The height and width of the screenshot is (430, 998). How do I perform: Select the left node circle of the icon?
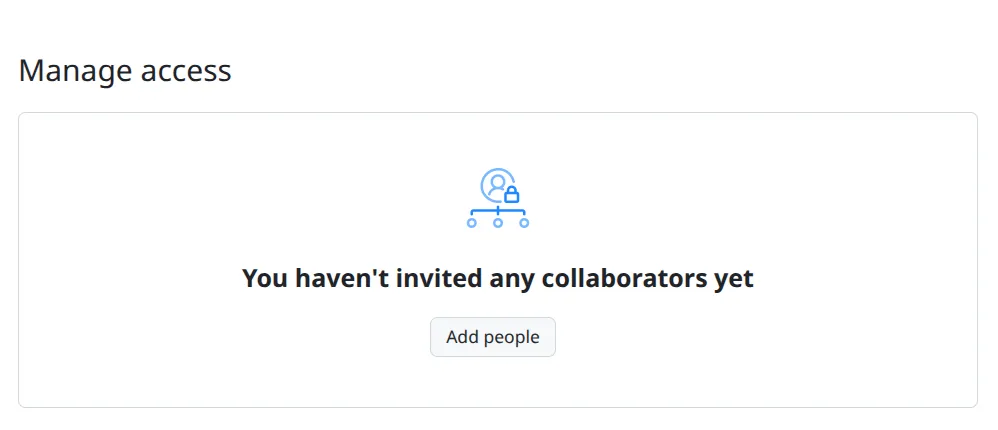click(472, 223)
